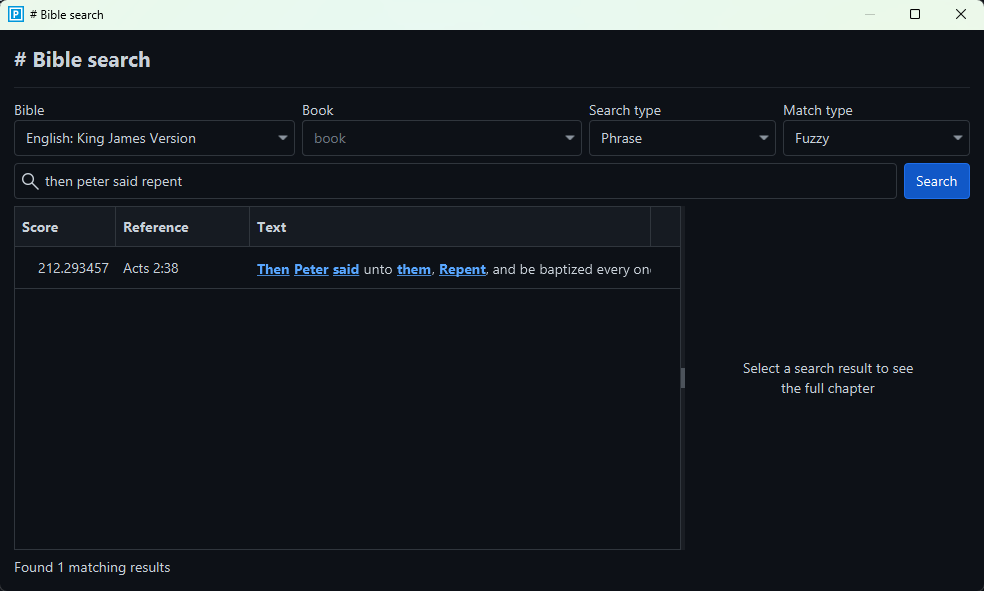This screenshot has width=984, height=591.
Task: Grab the panel splitter handle
Action: [683, 378]
